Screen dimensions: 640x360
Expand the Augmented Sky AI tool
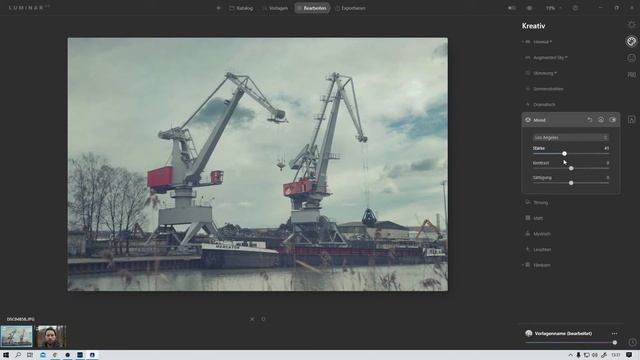click(550, 58)
